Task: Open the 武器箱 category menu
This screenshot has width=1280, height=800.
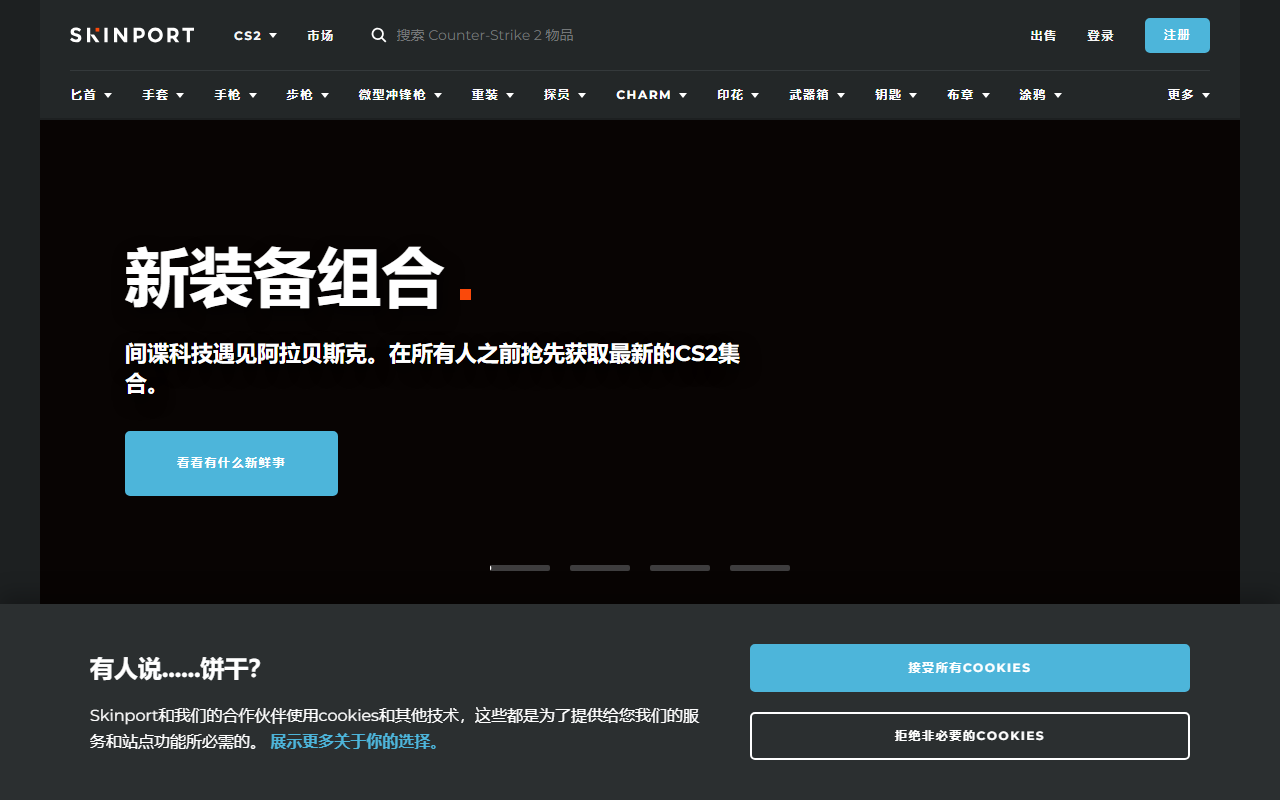Action: pyautogui.click(x=817, y=95)
